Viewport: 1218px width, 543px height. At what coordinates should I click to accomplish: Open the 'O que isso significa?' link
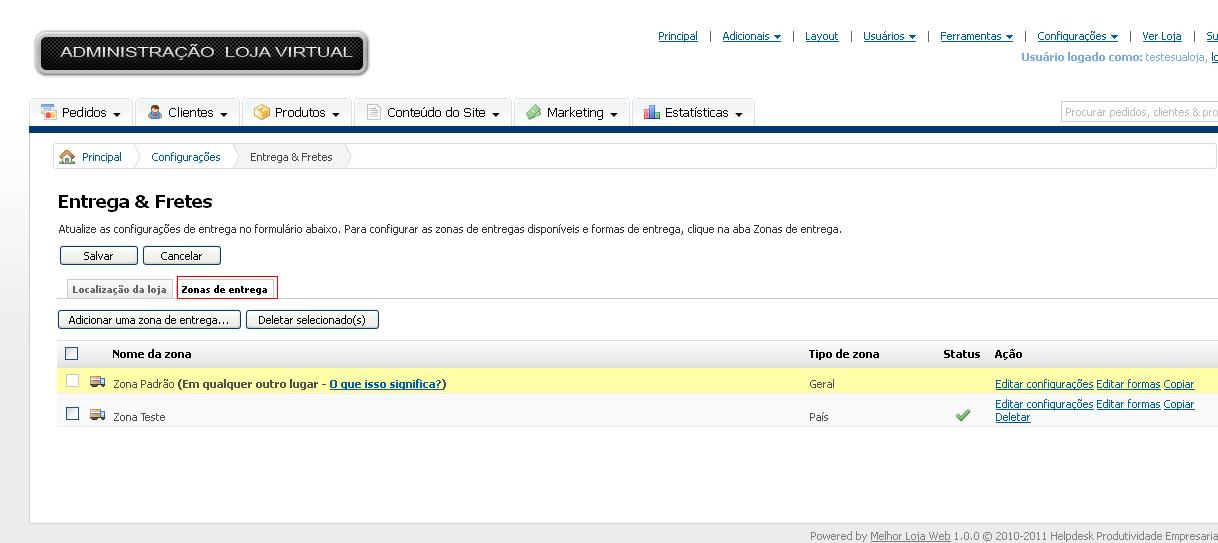point(386,384)
